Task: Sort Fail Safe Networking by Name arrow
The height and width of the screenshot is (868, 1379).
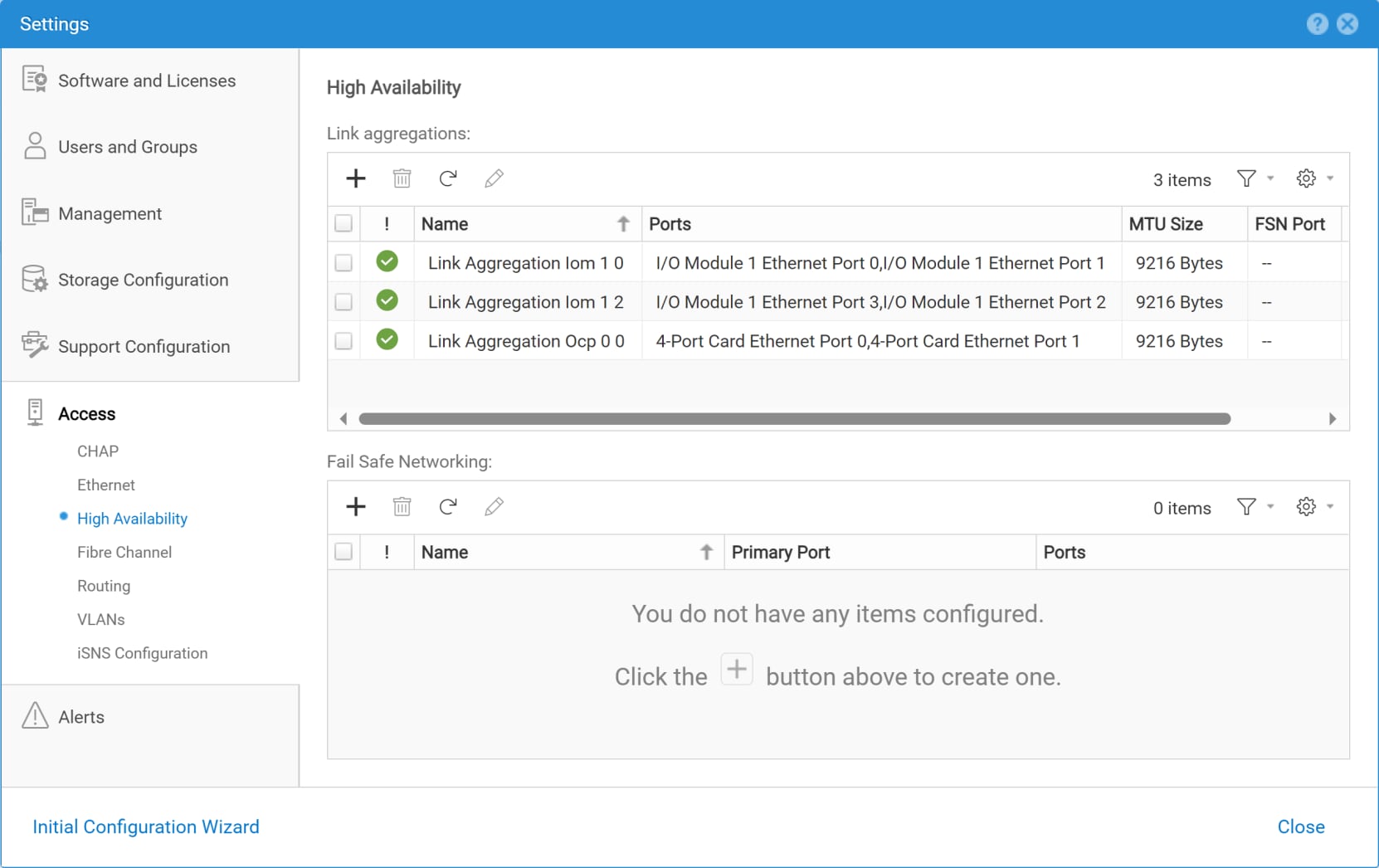Action: coord(706,553)
